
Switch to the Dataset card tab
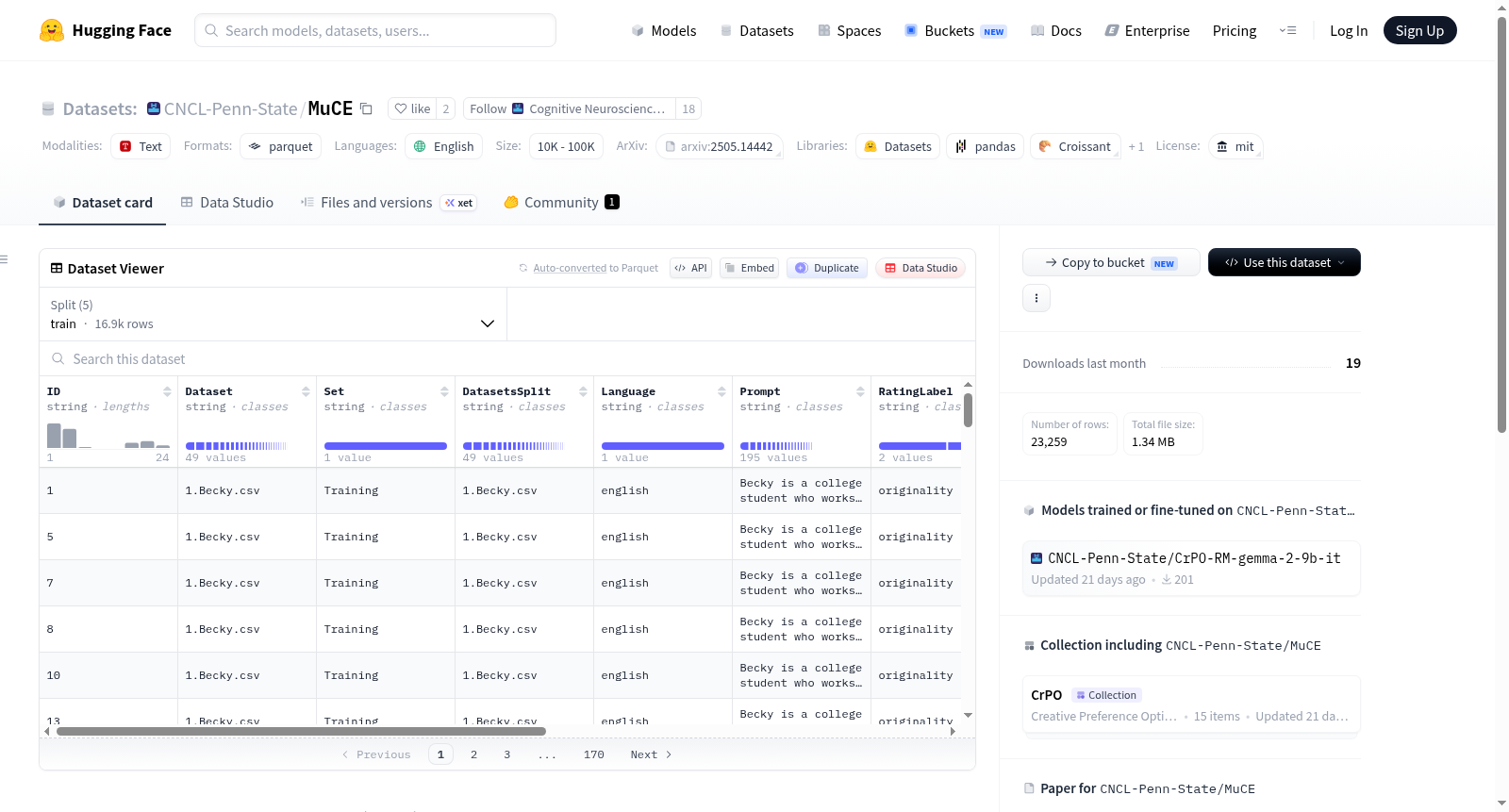point(102,203)
